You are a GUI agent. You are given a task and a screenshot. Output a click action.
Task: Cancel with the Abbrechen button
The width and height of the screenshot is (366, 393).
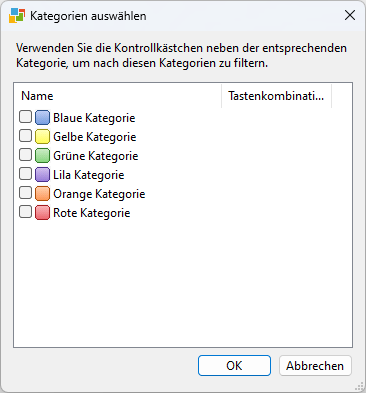(x=315, y=366)
